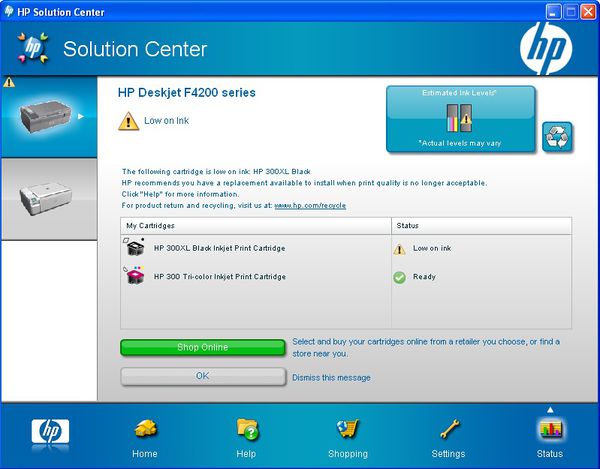Click the Settings label in bottom bar
This screenshot has height=469, width=600.
click(448, 454)
